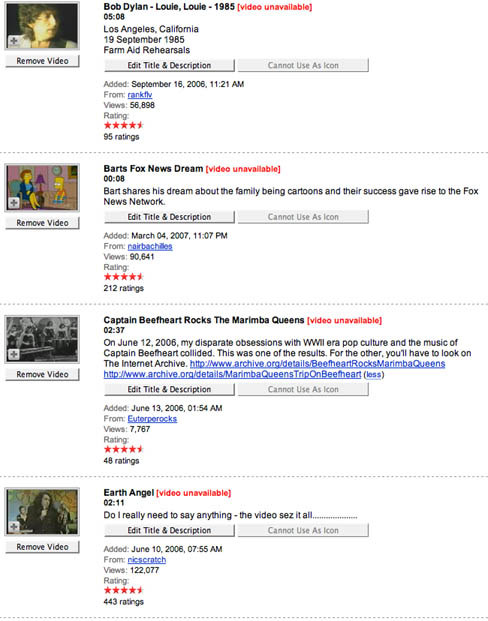The width and height of the screenshot is (488, 621).
Task: Remove the Barts Fox News Dream video
Action: 42,223
